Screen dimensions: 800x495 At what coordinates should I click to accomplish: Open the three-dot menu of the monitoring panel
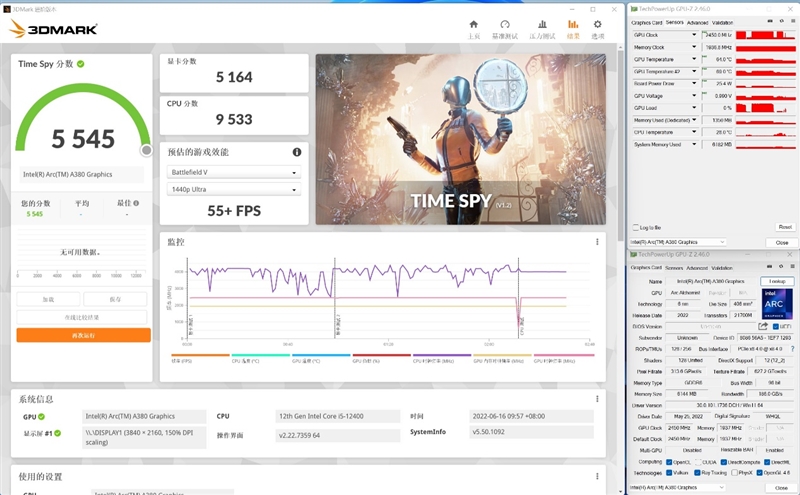pos(598,241)
